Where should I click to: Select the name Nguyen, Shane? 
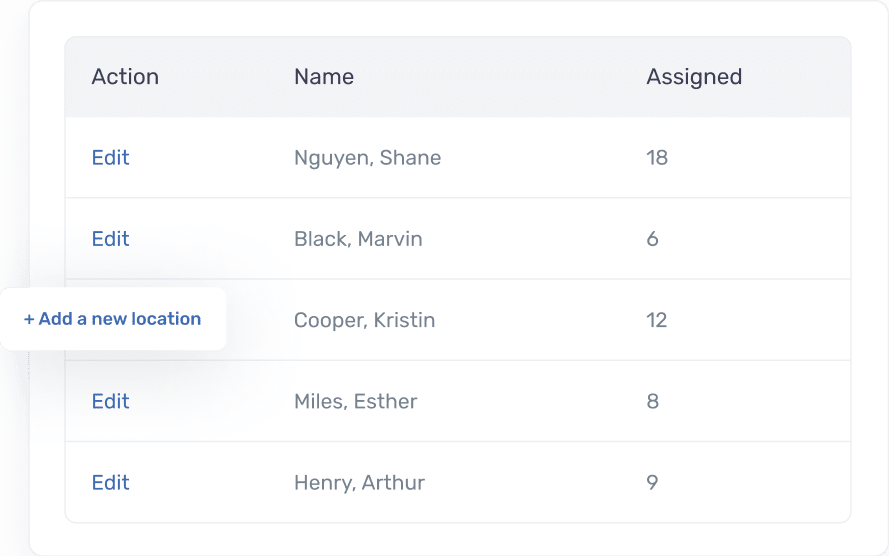click(x=367, y=158)
